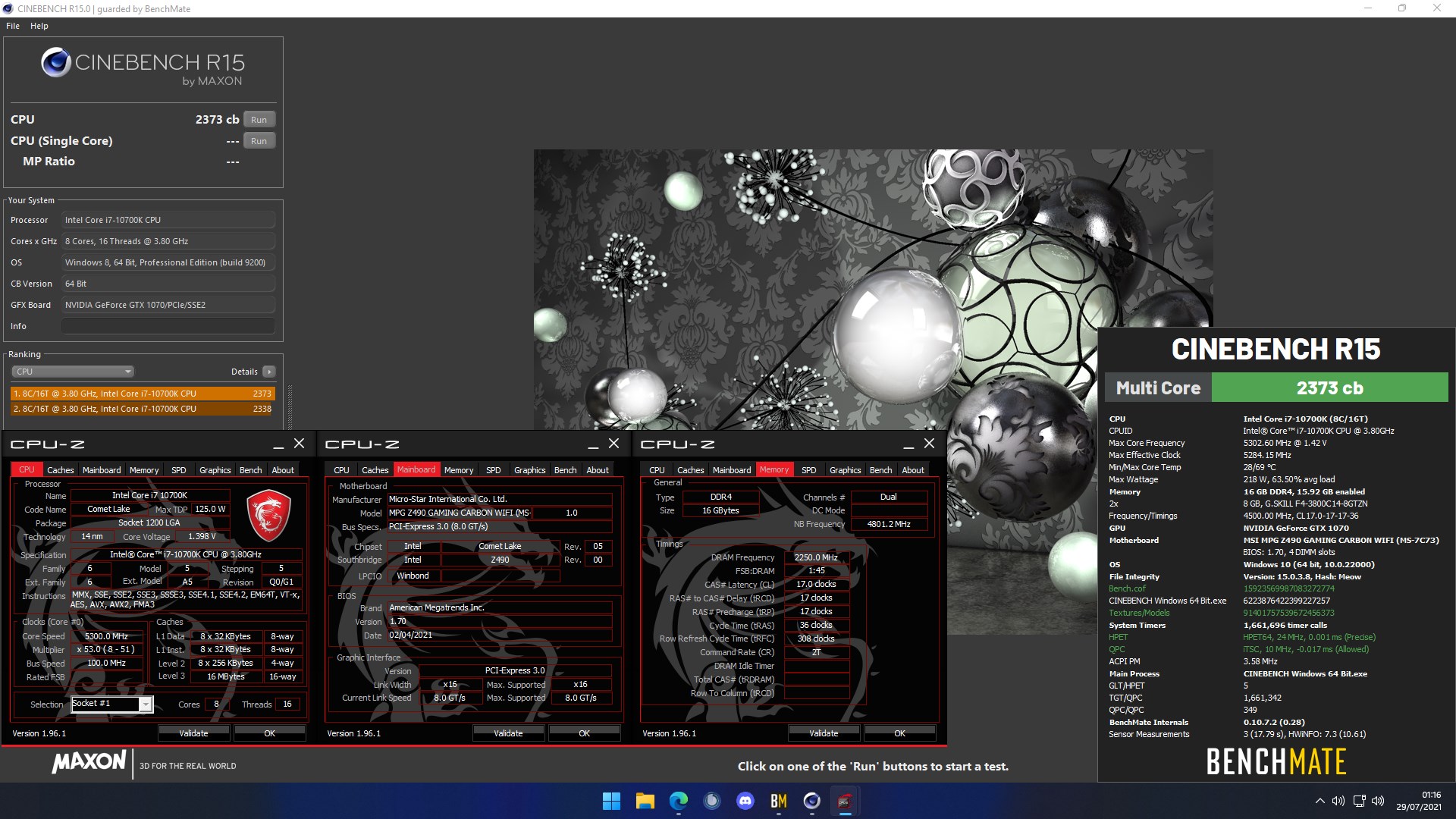
Task: Open the network tray icon
Action: pos(1359,801)
